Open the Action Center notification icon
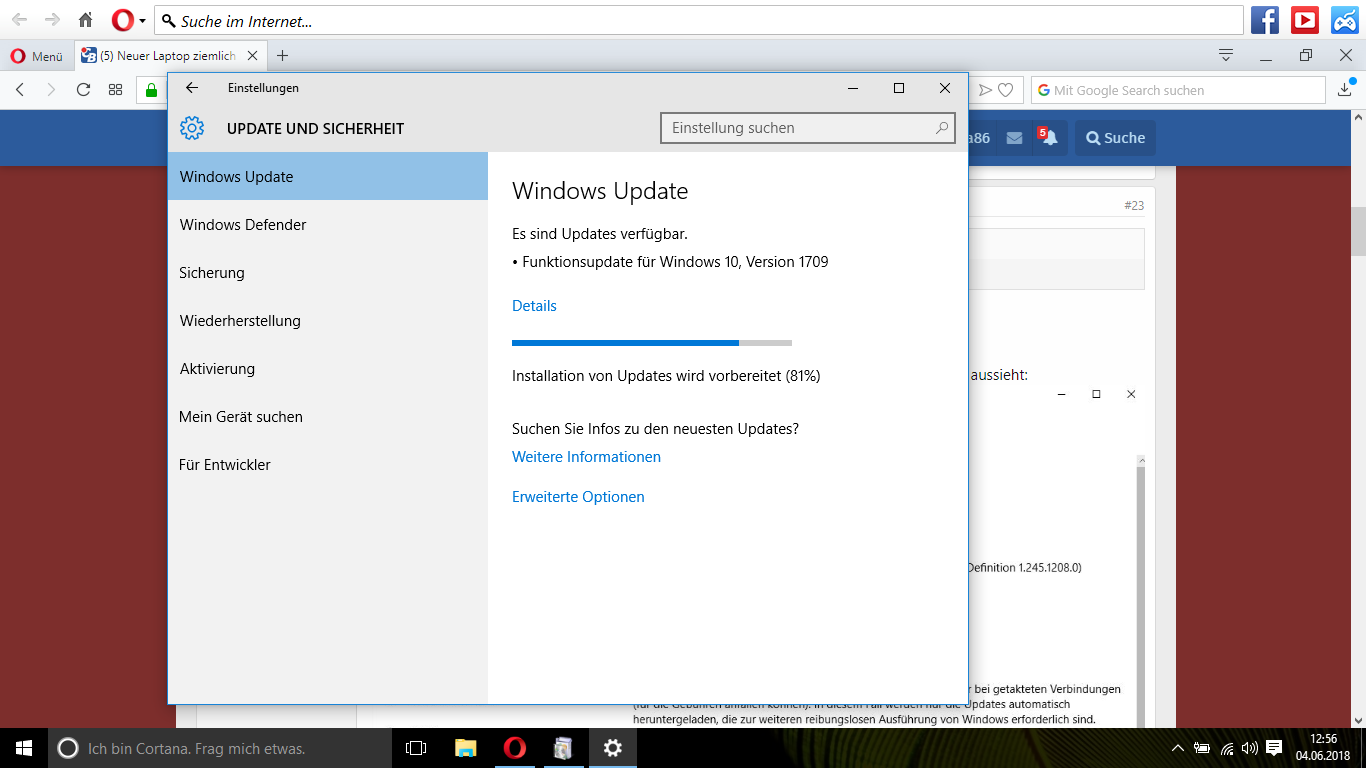 tap(1274, 748)
